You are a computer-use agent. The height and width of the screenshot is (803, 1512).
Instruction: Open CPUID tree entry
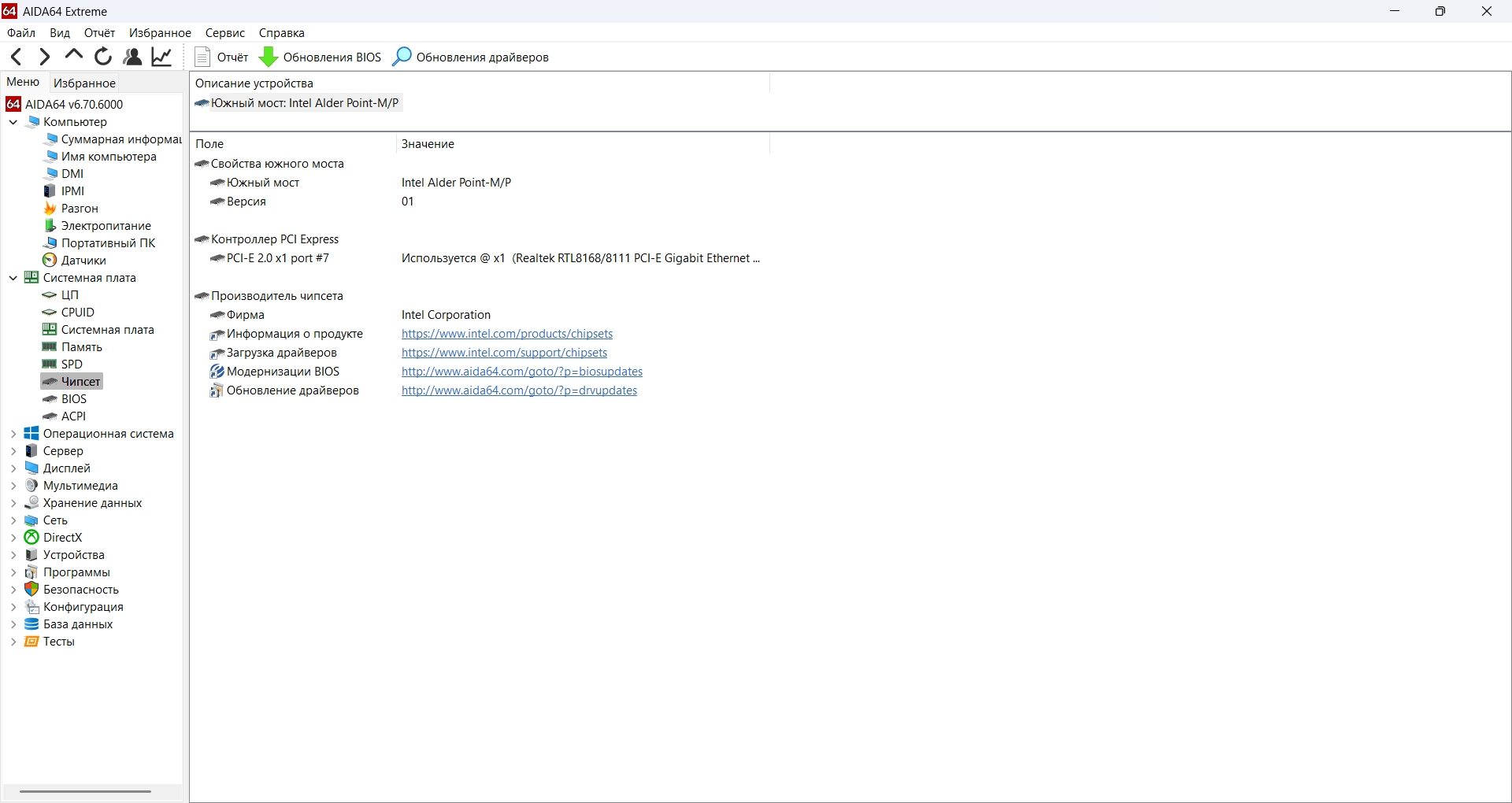tap(69, 313)
